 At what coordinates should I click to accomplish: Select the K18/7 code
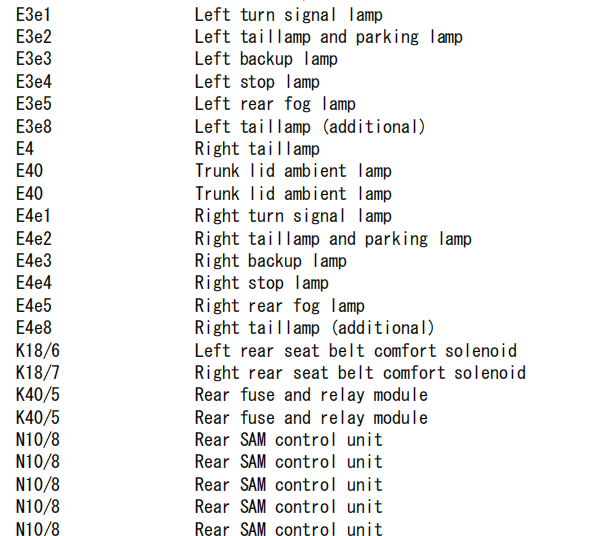click(x=38, y=373)
